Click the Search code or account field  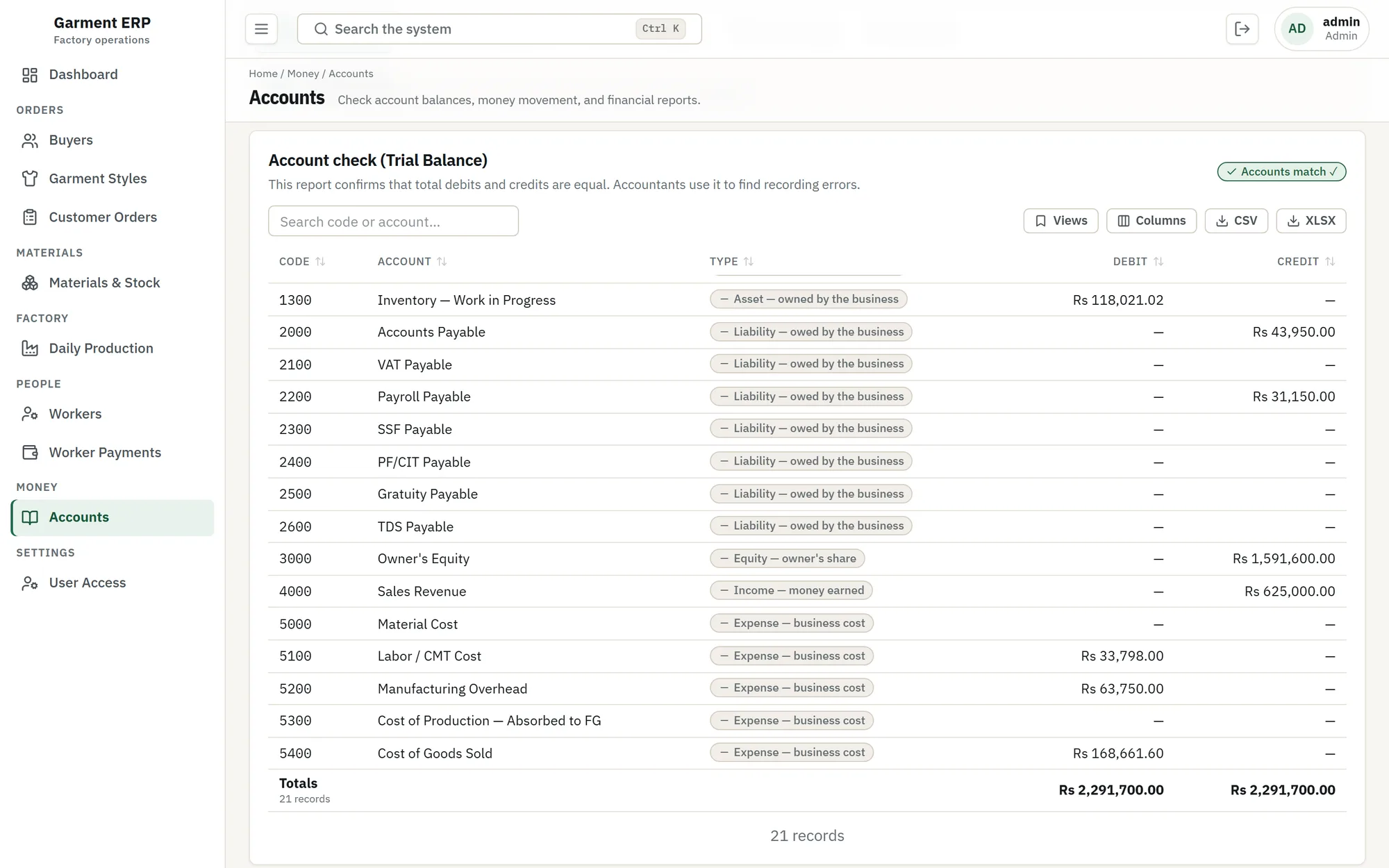tap(393, 222)
